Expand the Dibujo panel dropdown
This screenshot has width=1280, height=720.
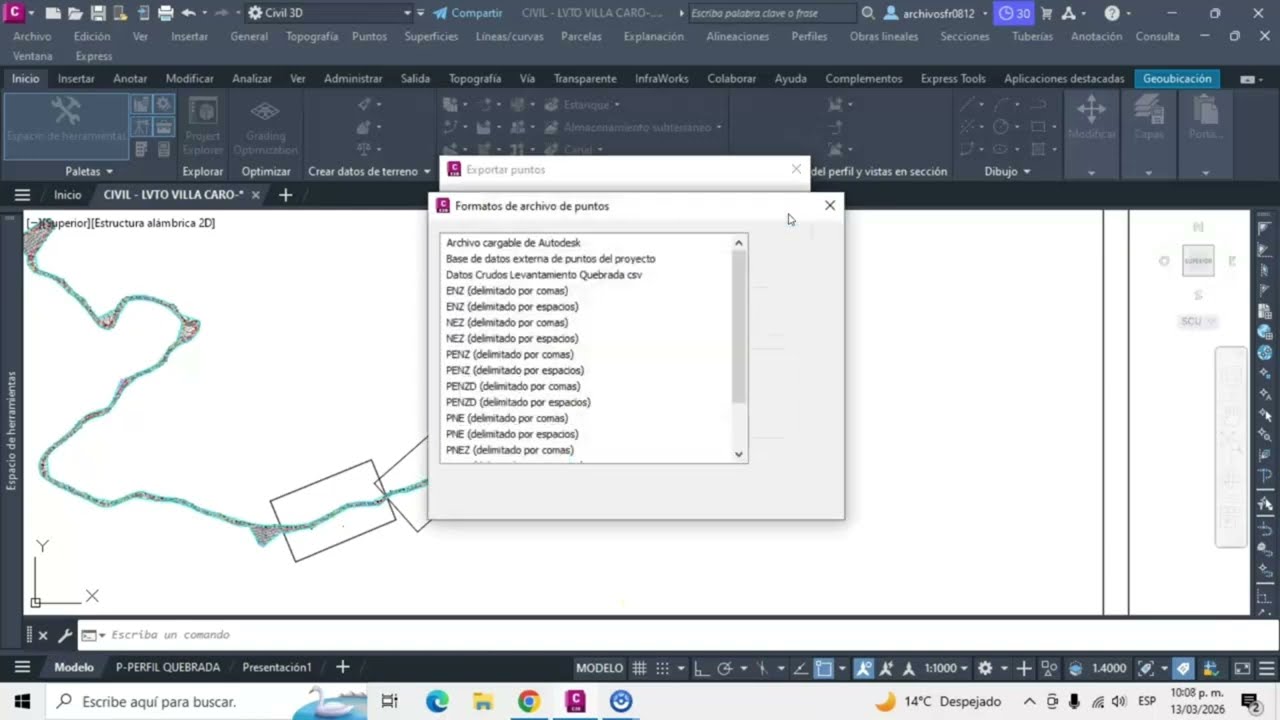pyautogui.click(x=1007, y=171)
